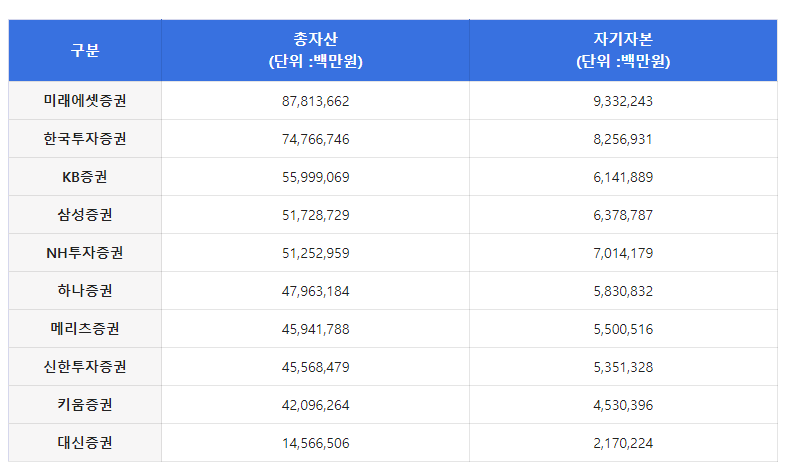The width and height of the screenshot is (793, 476).
Task: Click total assets value 55,999,069
Action: click(316, 177)
